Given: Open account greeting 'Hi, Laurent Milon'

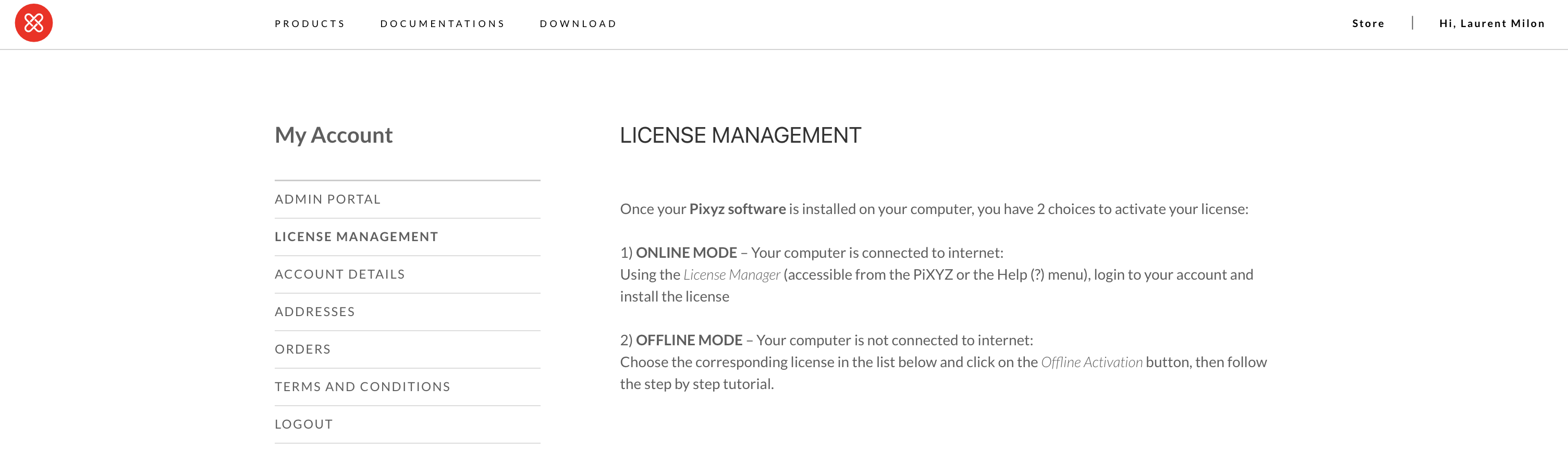Looking at the screenshot, I should tap(1492, 23).
